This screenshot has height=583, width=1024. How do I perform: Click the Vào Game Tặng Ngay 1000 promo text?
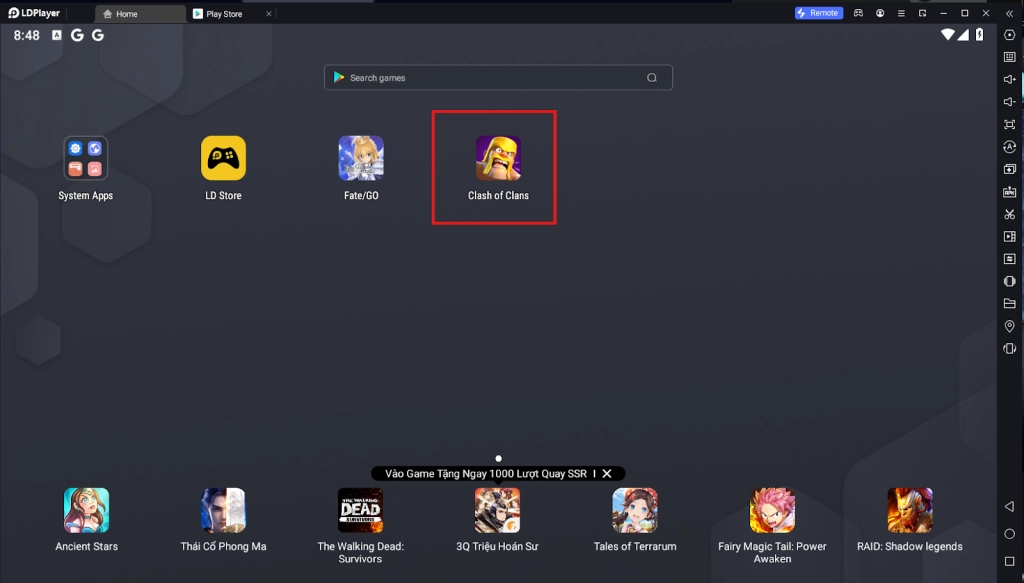[486, 473]
